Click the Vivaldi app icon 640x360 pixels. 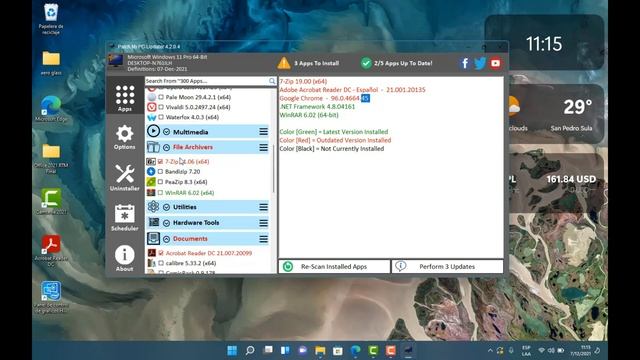151,107
